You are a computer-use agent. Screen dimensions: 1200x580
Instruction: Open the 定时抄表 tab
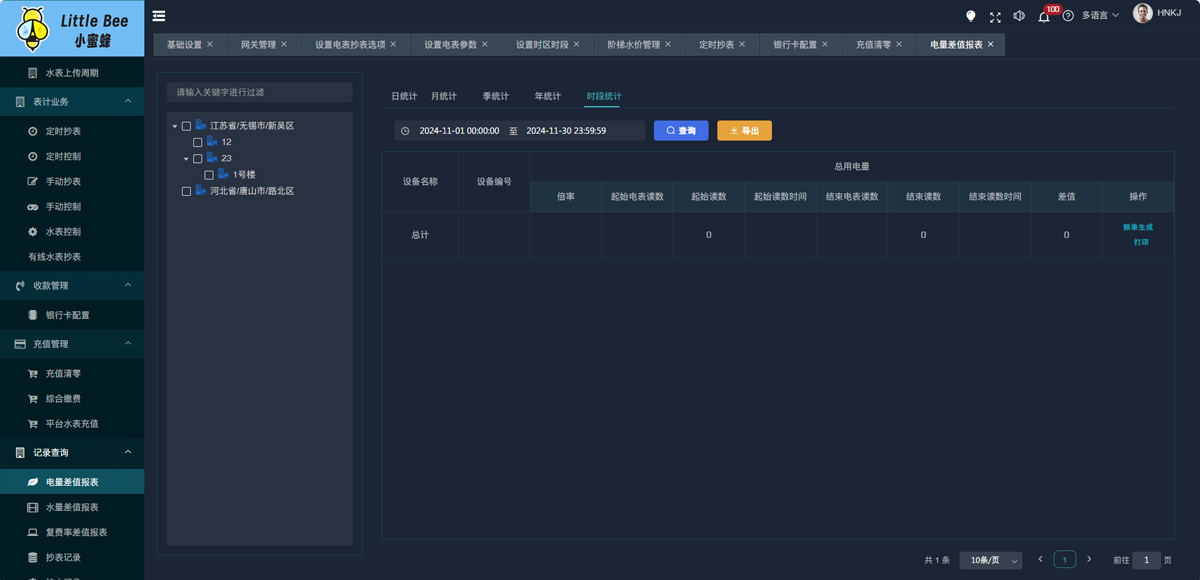click(716, 45)
